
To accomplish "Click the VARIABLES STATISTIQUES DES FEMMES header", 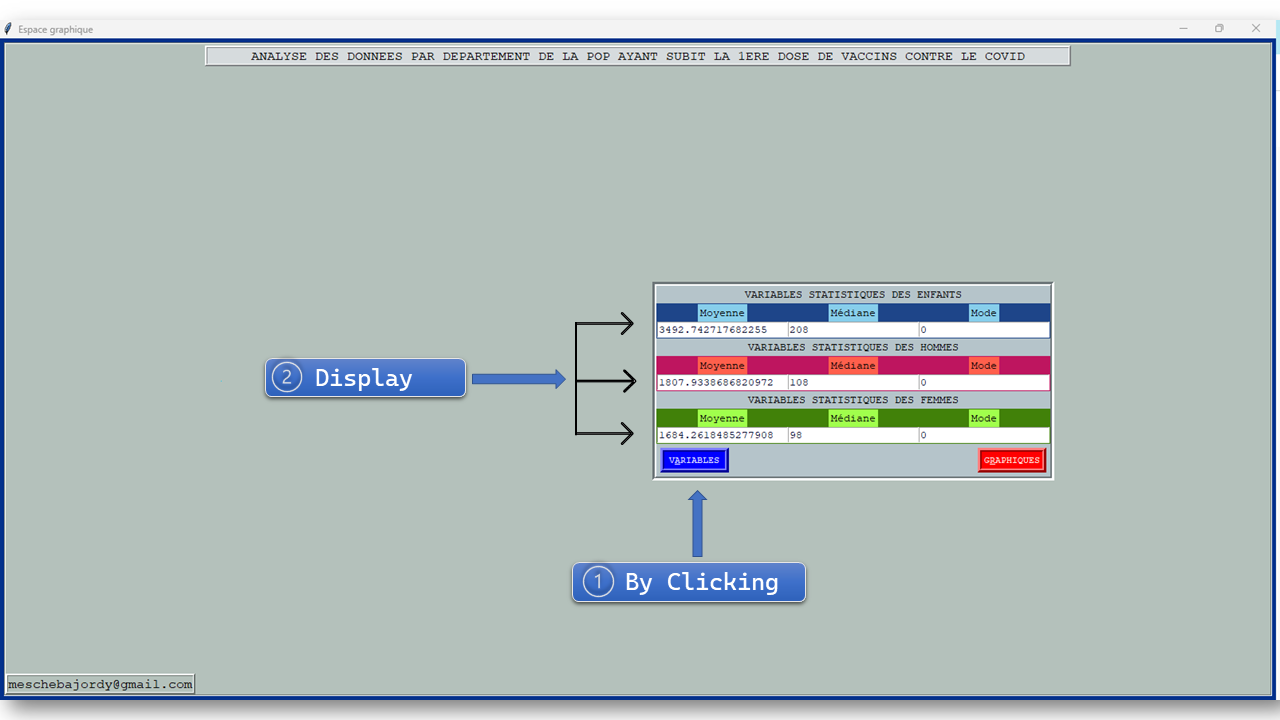I will [852, 399].
